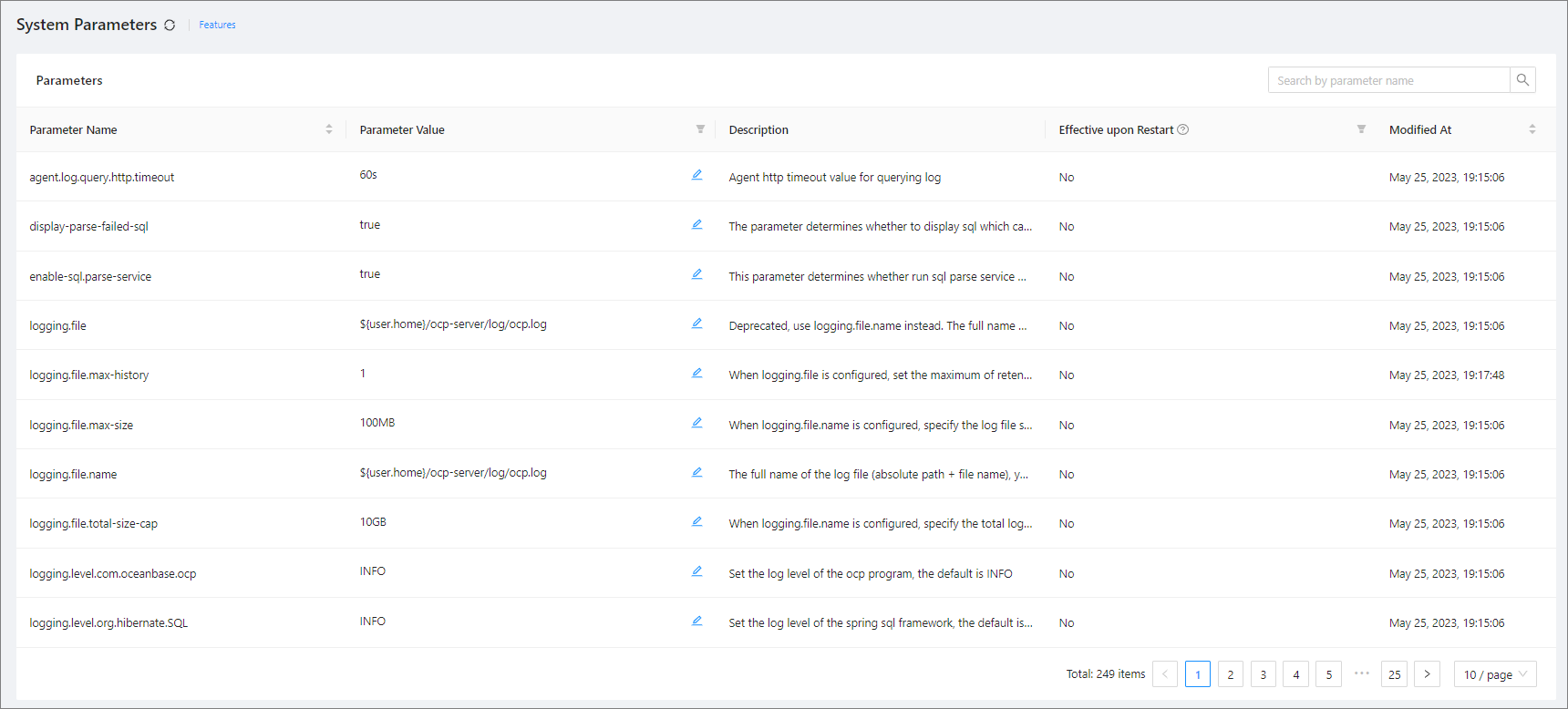Open the Effective upon Restart filter
The image size is (1568, 709).
(1361, 129)
